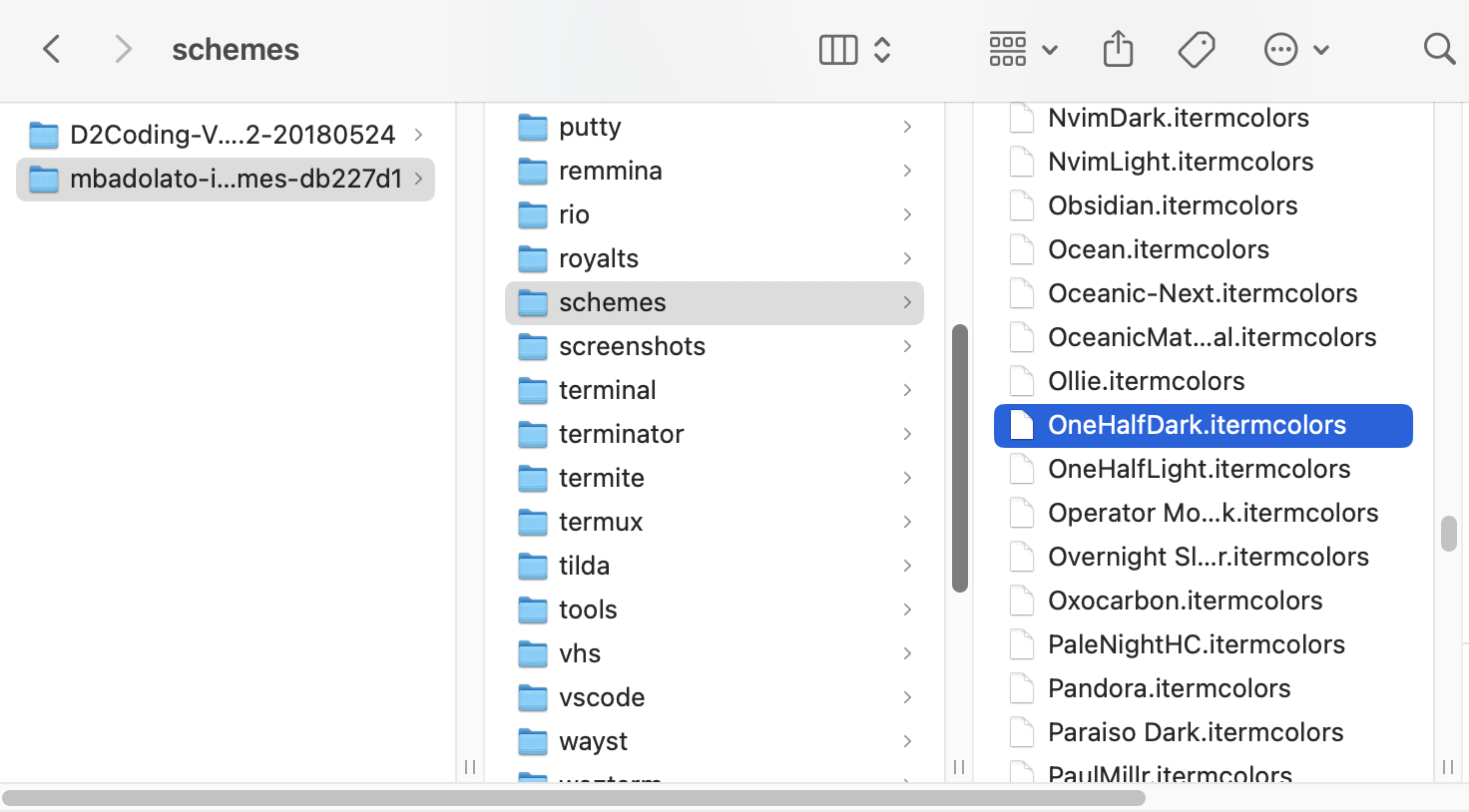The image size is (1469, 812).
Task: Open Search with the magnifier icon
Action: 1439,49
